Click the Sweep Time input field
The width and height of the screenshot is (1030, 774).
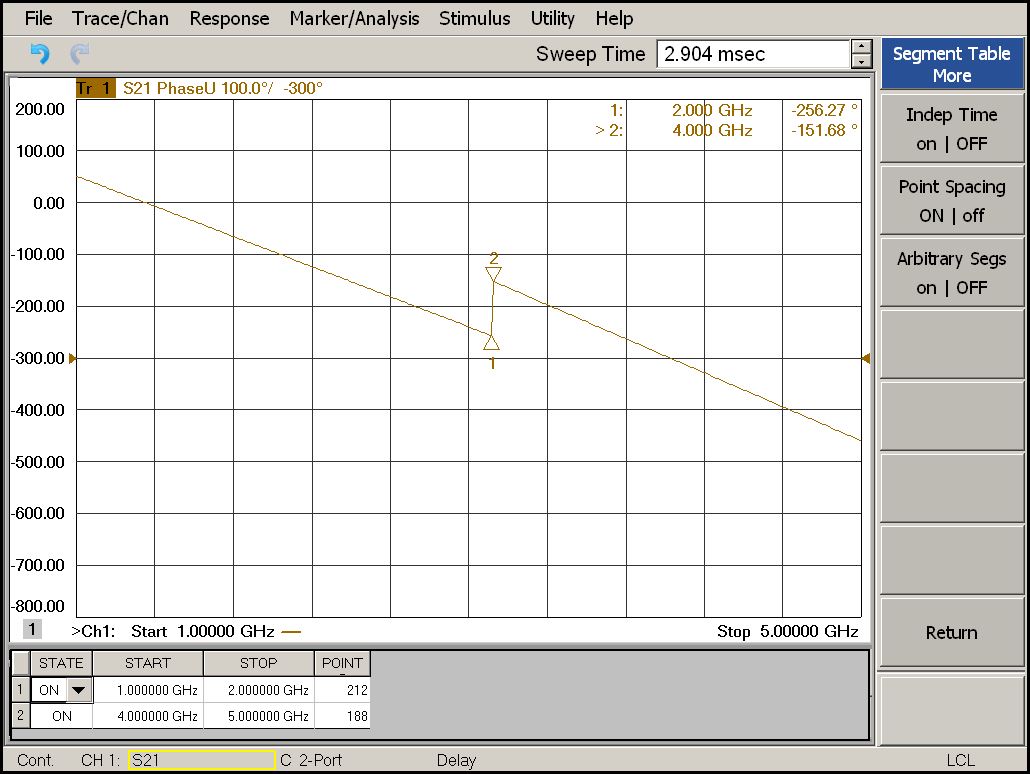click(x=752, y=54)
